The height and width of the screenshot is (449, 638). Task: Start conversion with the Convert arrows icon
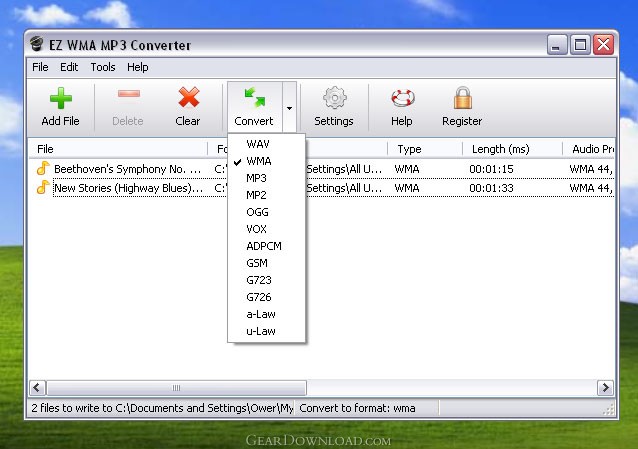pyautogui.click(x=254, y=97)
